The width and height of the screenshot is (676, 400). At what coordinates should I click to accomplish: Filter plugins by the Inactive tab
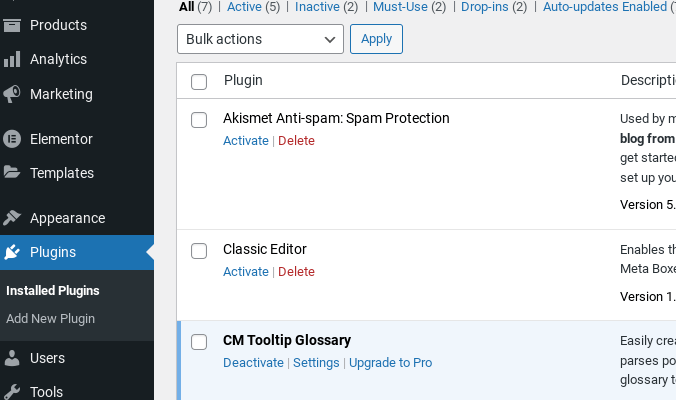point(317,7)
